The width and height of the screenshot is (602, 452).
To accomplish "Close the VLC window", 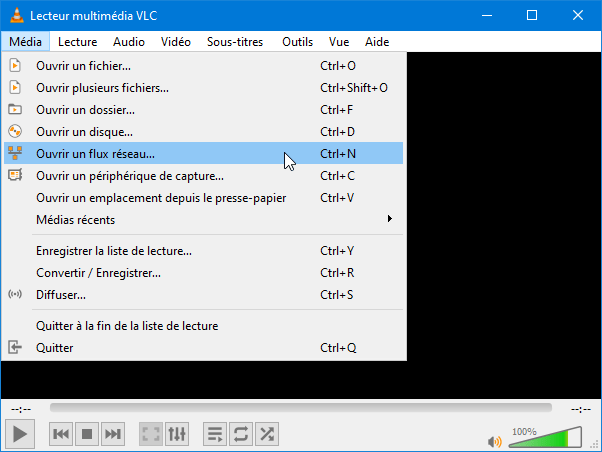I will [578, 15].
